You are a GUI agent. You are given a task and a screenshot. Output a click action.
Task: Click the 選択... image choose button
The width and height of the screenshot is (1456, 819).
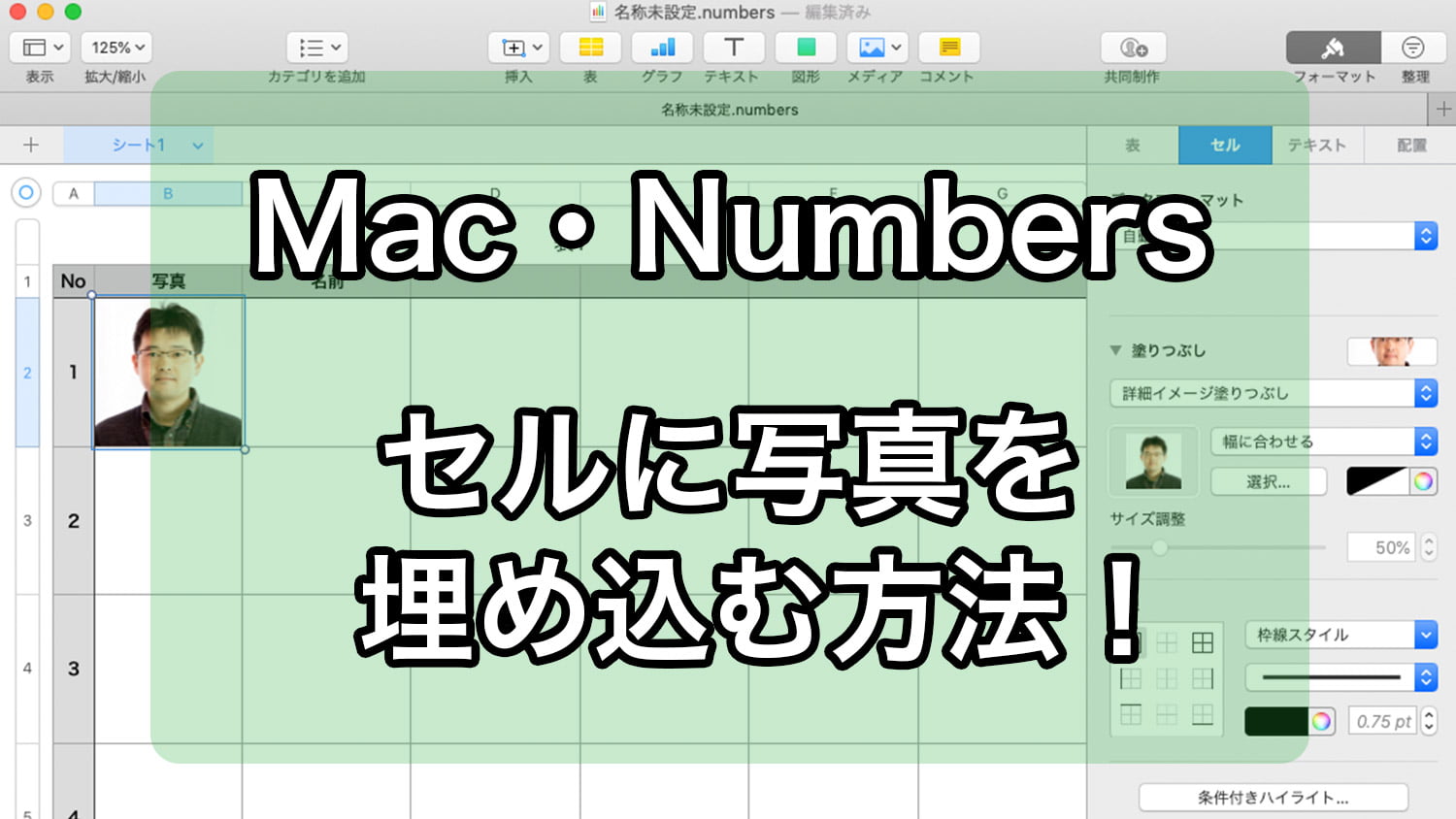1269,481
